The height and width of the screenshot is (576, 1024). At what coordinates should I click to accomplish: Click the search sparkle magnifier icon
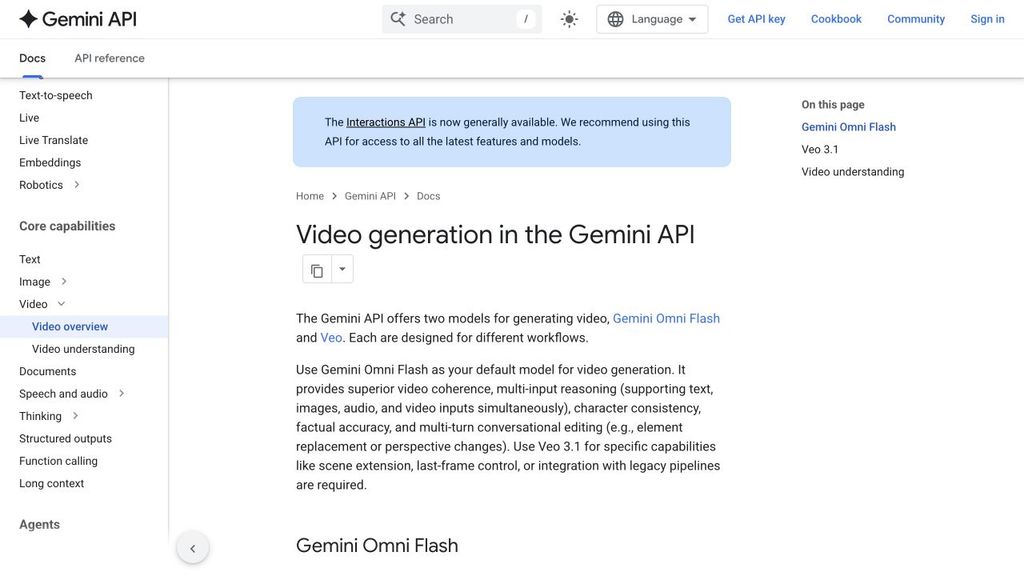point(398,19)
